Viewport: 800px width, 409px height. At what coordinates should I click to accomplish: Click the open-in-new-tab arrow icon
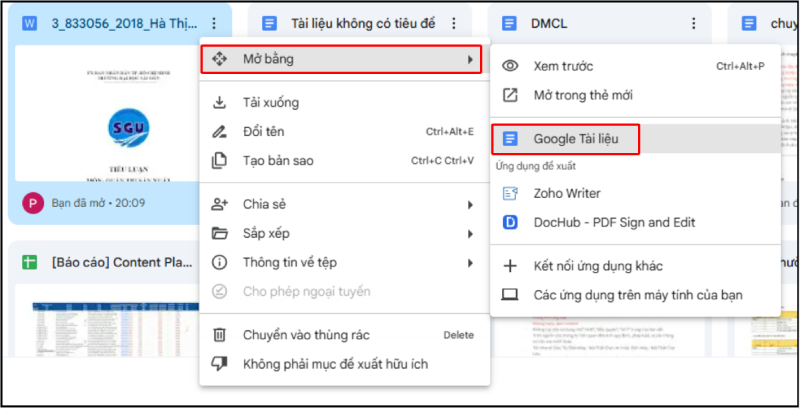[510, 95]
